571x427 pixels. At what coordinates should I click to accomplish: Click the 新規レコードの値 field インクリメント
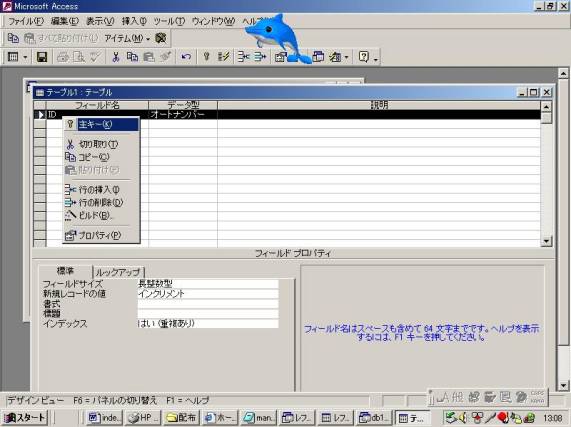click(208, 293)
